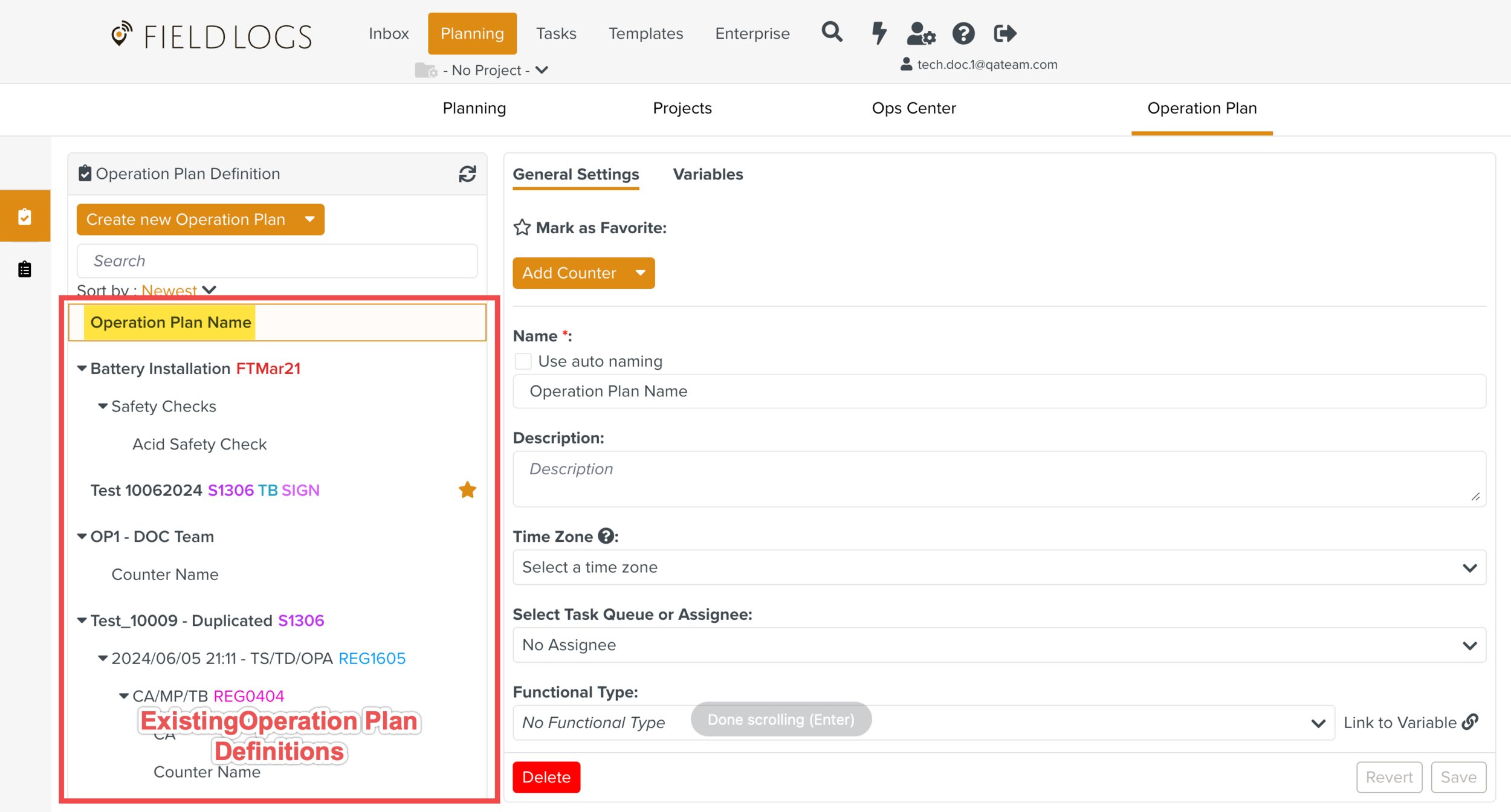
Task: Click the help question mark icon
Action: [963, 33]
